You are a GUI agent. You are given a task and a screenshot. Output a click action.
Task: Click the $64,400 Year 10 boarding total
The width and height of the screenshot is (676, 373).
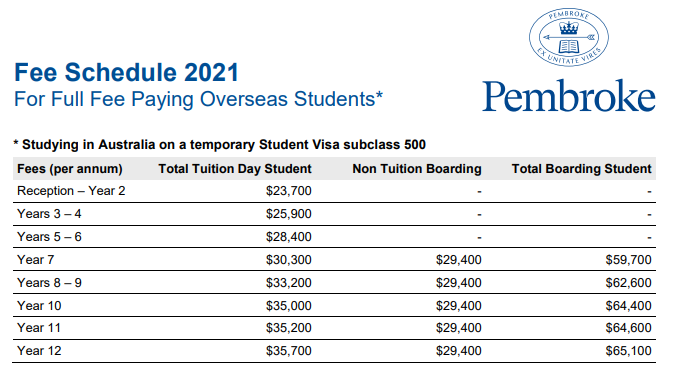[x=628, y=306]
